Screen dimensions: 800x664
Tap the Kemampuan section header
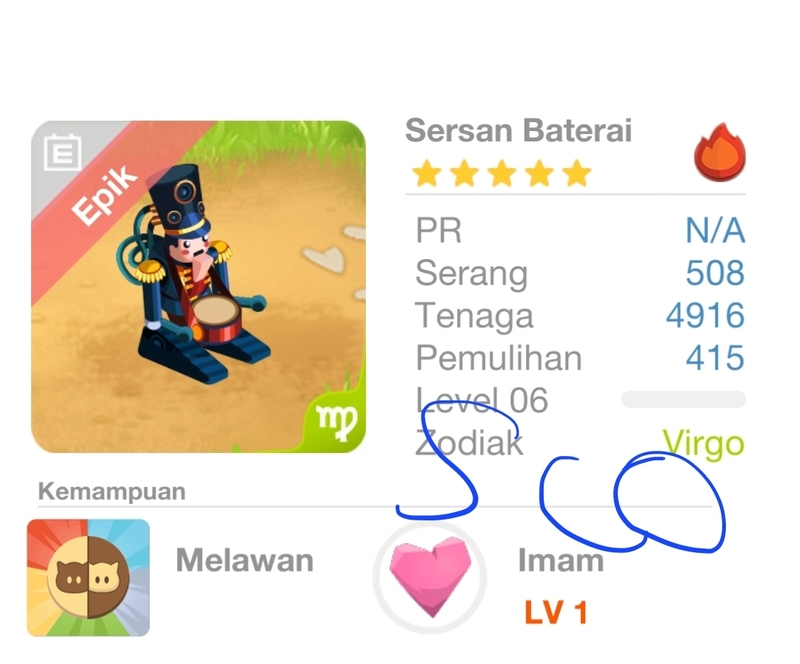tap(112, 491)
